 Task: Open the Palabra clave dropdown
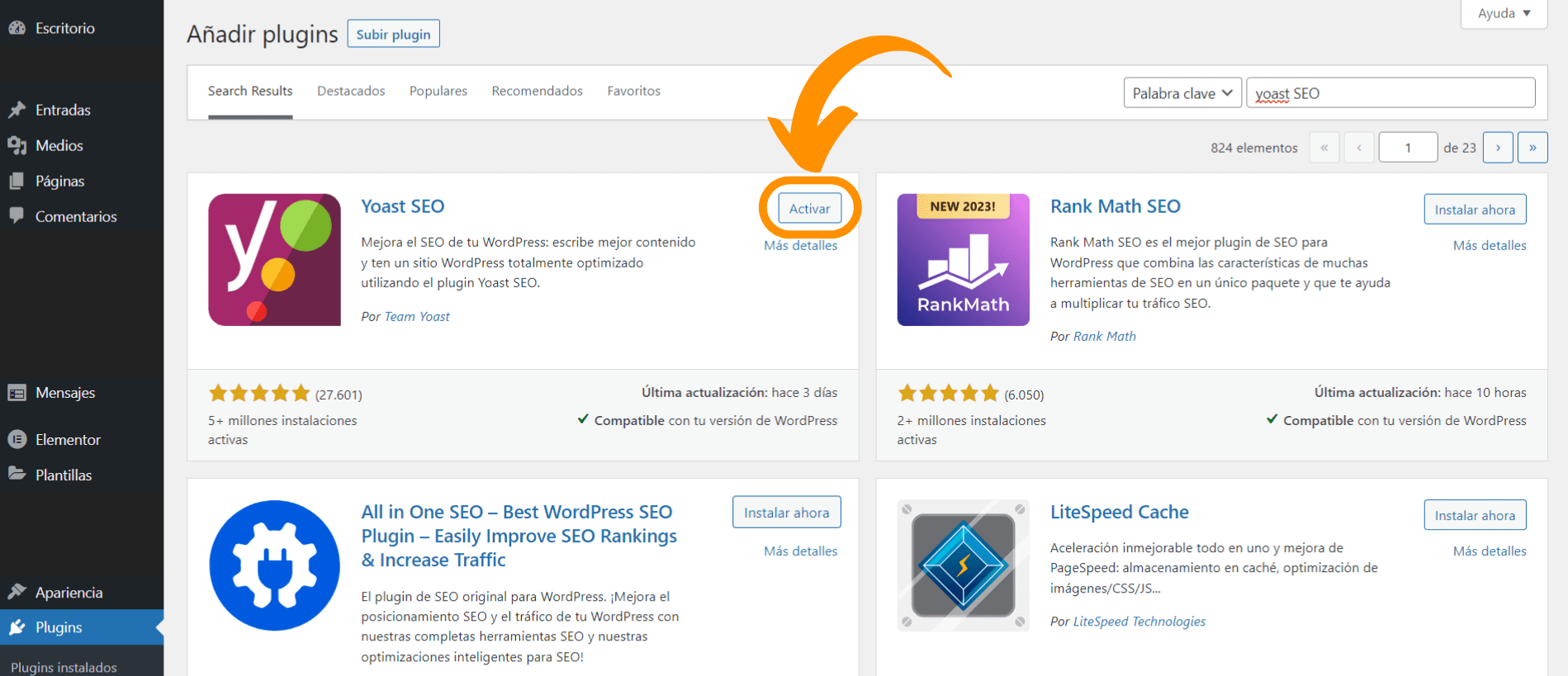click(1182, 93)
